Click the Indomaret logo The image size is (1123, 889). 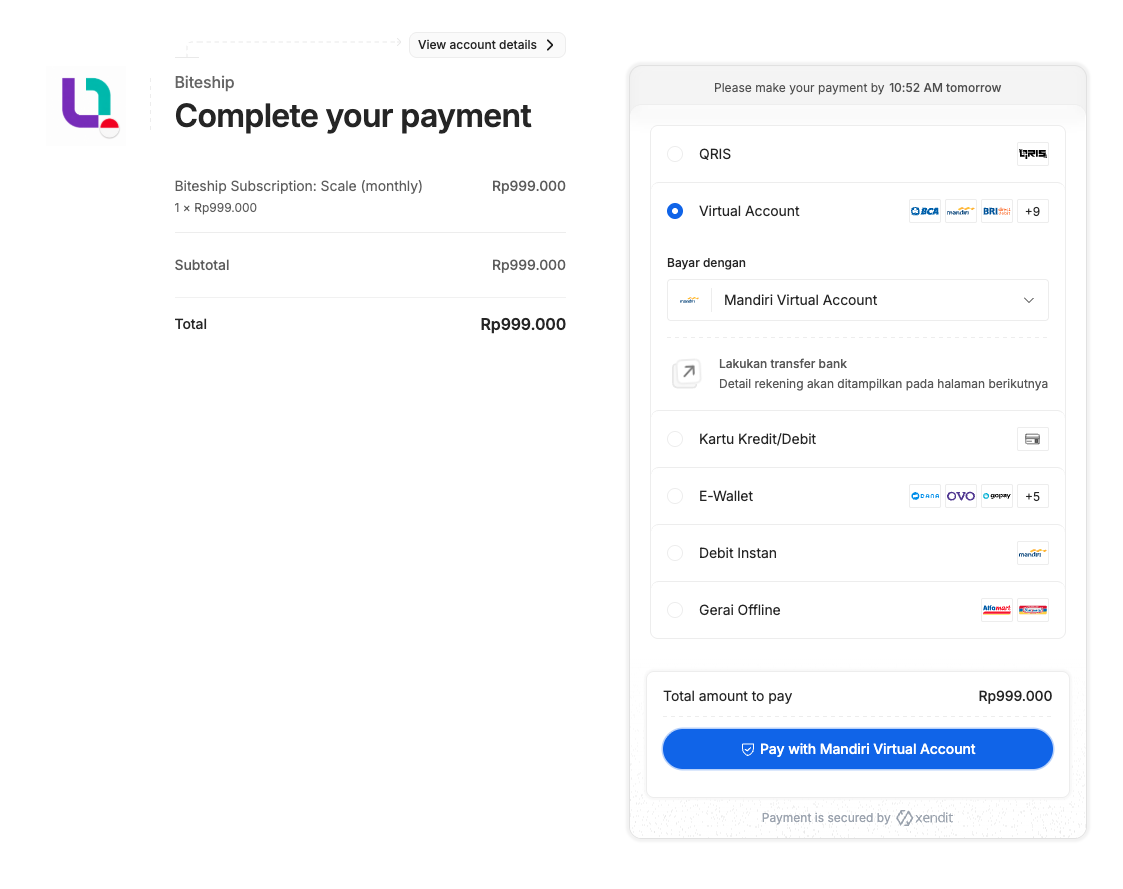(x=1033, y=610)
